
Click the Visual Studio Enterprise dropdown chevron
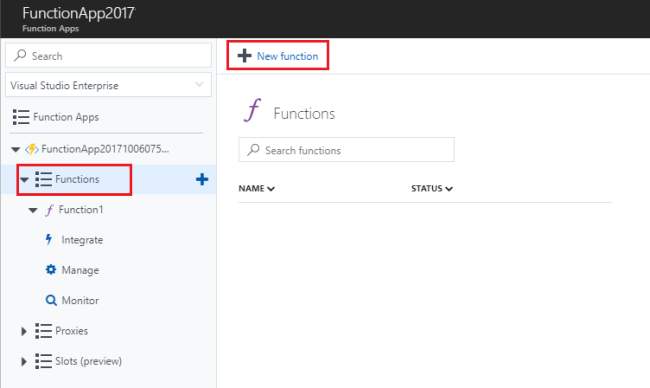click(199, 84)
